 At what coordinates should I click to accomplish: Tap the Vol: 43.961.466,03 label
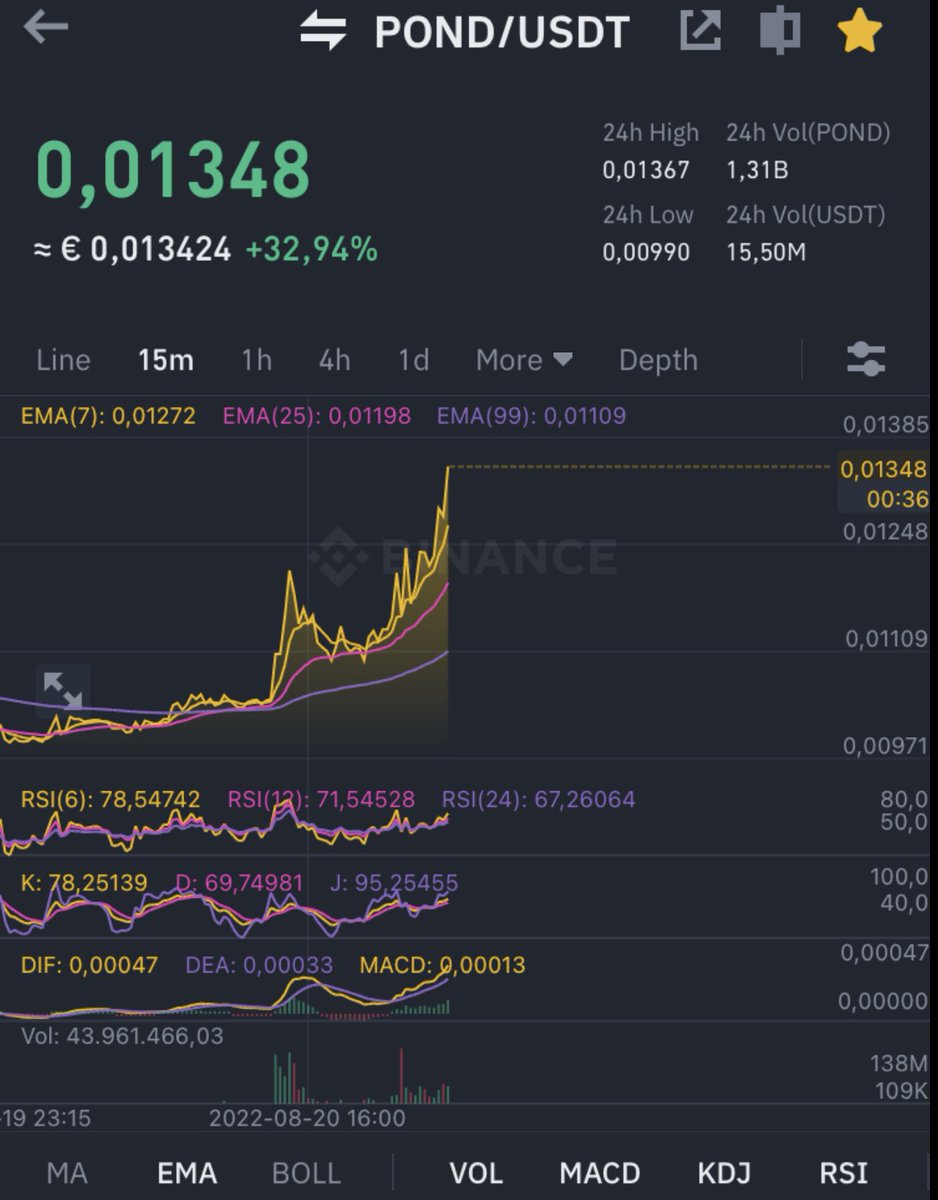123,1036
